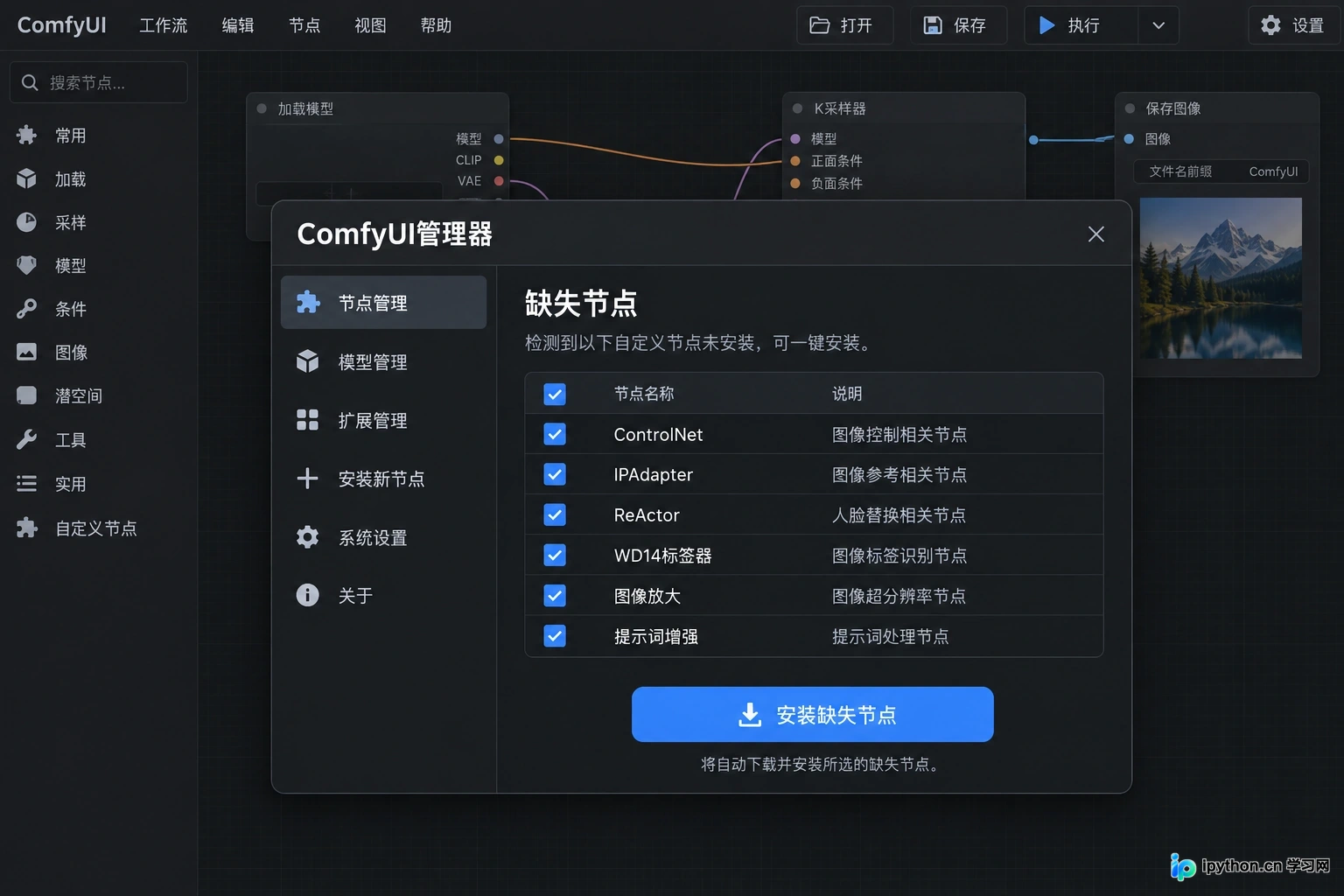Uncheck the IPAdapter node checkbox

click(x=555, y=474)
